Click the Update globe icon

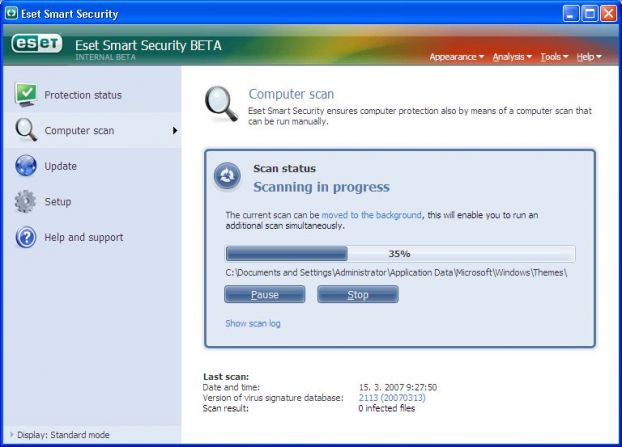26,167
